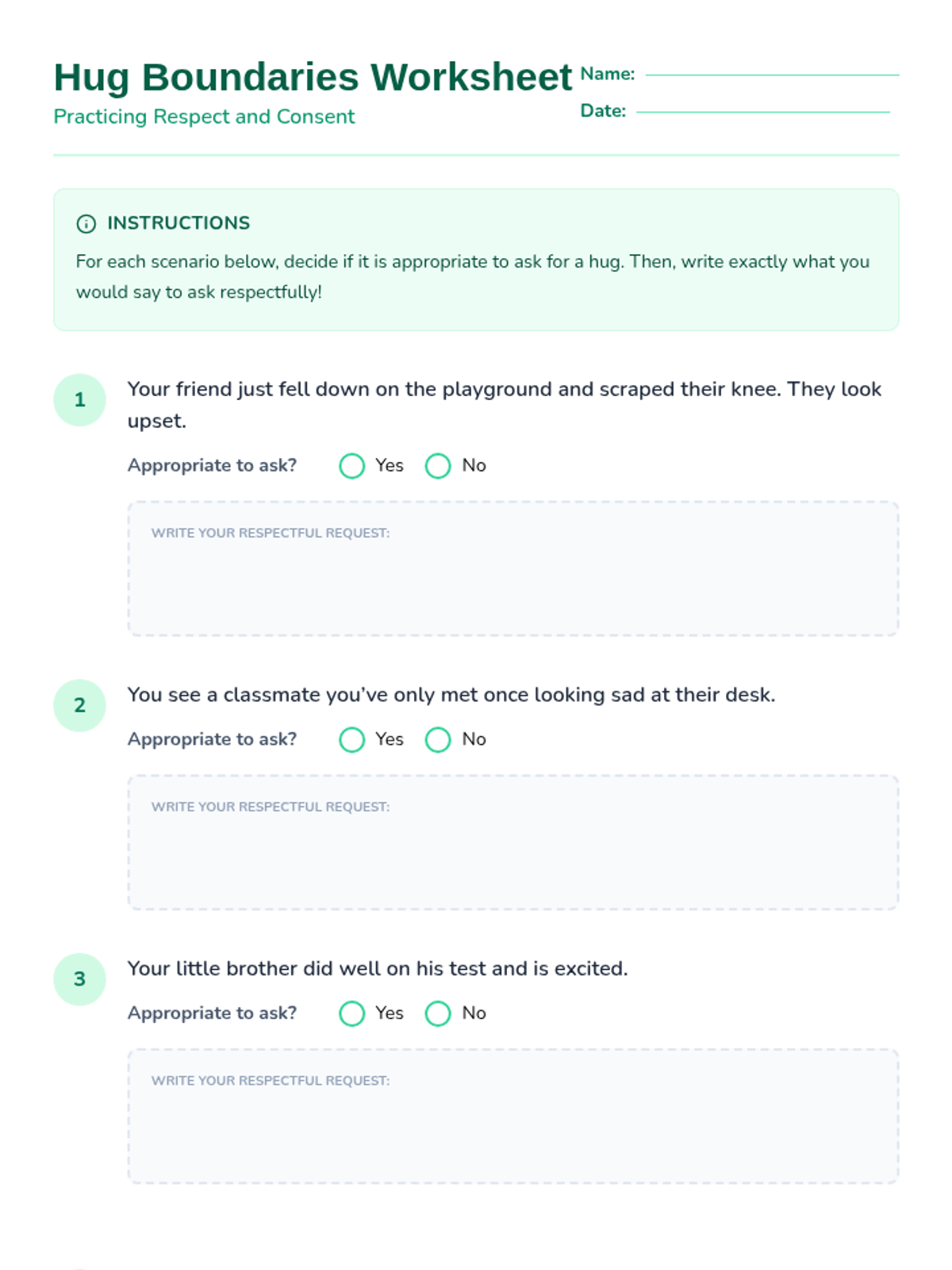Click the info icon beside INSTRUCTIONS

[x=86, y=224]
